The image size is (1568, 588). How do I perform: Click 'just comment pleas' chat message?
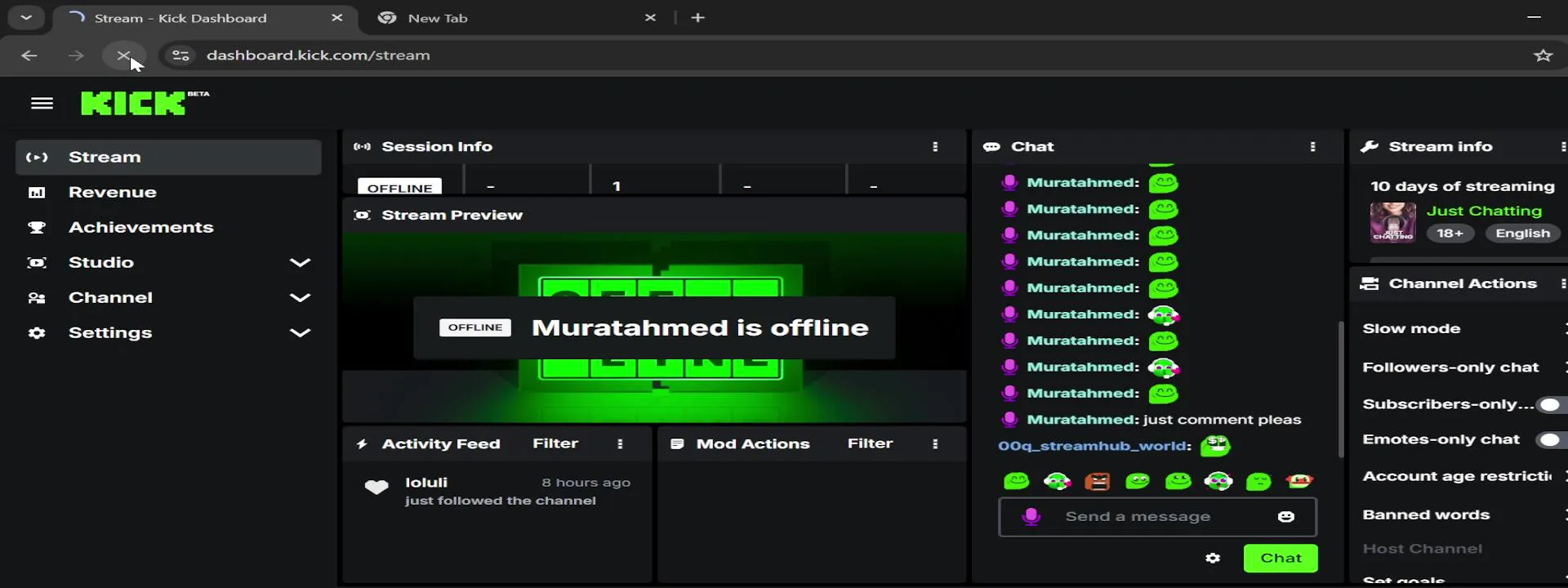[1222, 420]
